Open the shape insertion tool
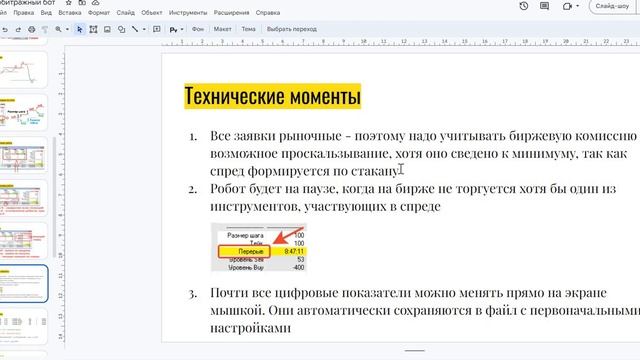The image size is (640, 360). click(x=121, y=29)
